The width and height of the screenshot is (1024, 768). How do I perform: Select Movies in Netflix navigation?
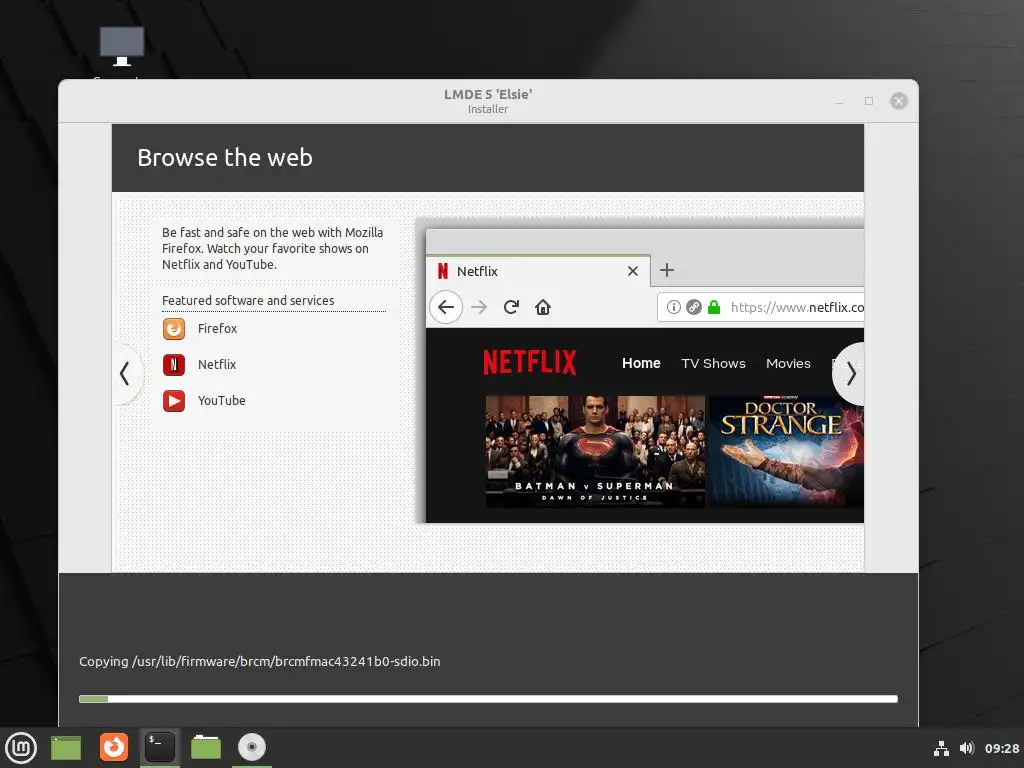point(788,363)
